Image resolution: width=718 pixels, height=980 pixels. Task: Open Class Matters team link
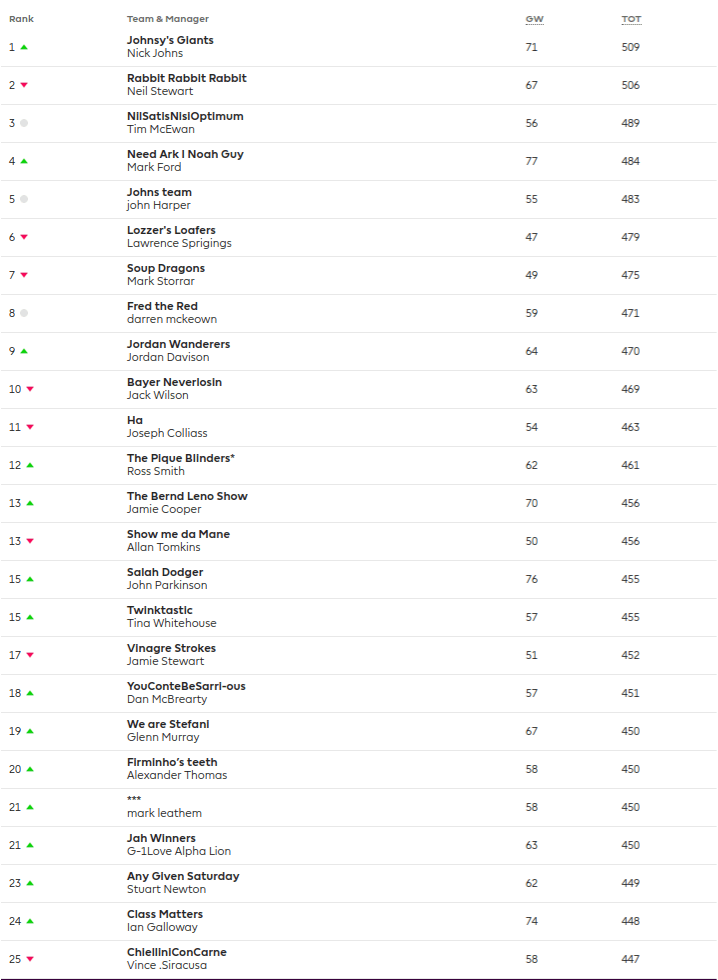pyautogui.click(x=165, y=914)
